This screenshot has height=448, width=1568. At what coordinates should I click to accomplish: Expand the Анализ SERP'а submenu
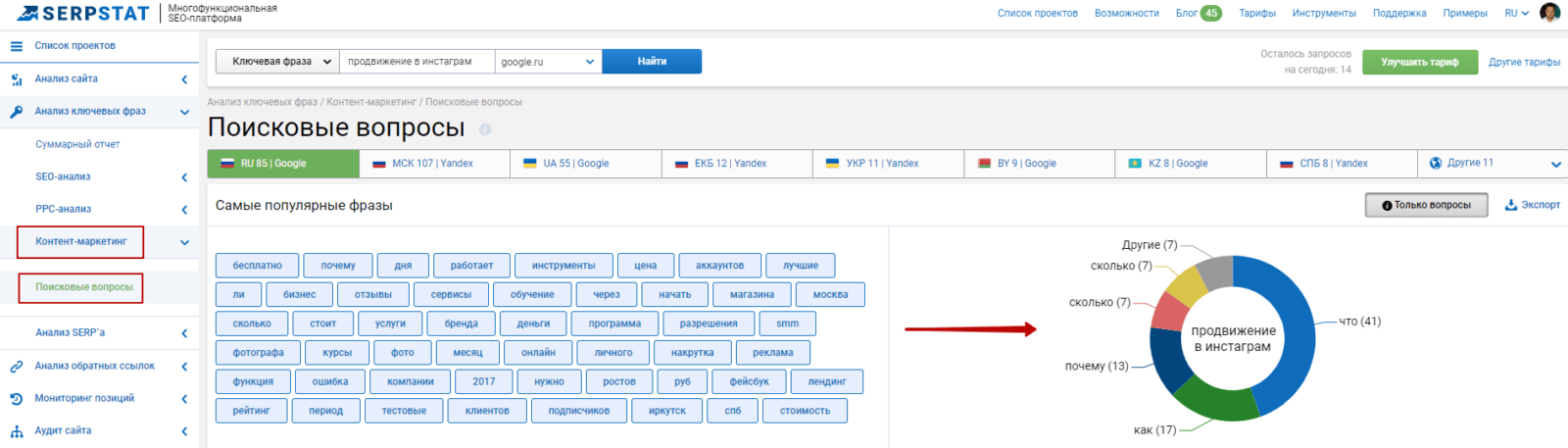[x=184, y=333]
